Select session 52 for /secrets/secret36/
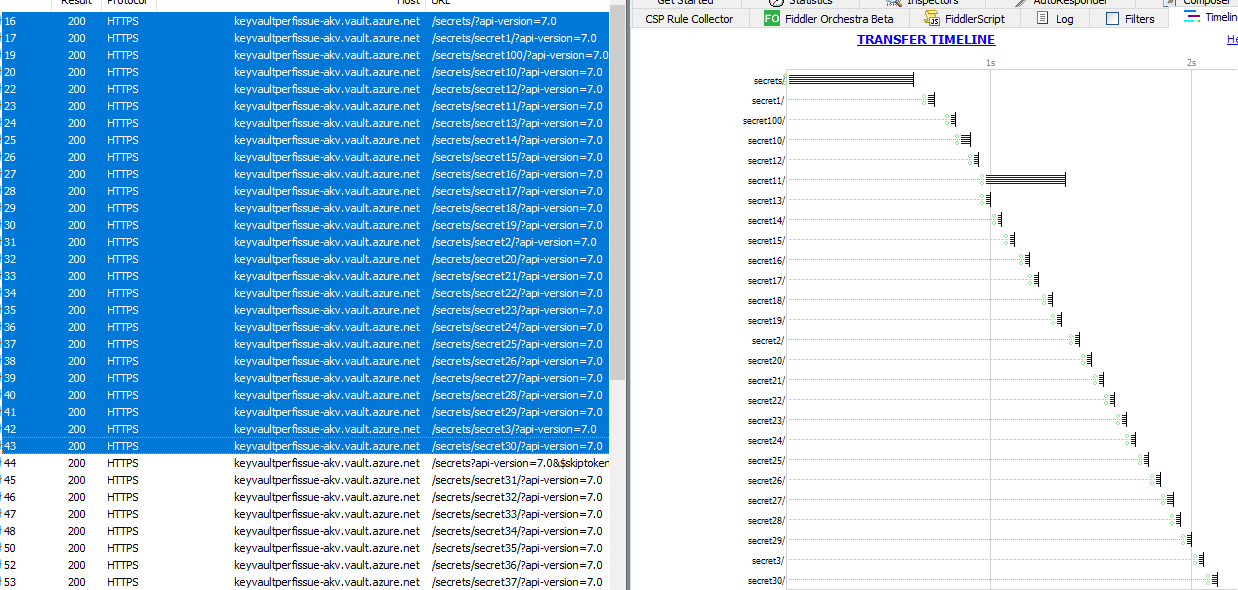The width and height of the screenshot is (1238, 590). (304, 565)
